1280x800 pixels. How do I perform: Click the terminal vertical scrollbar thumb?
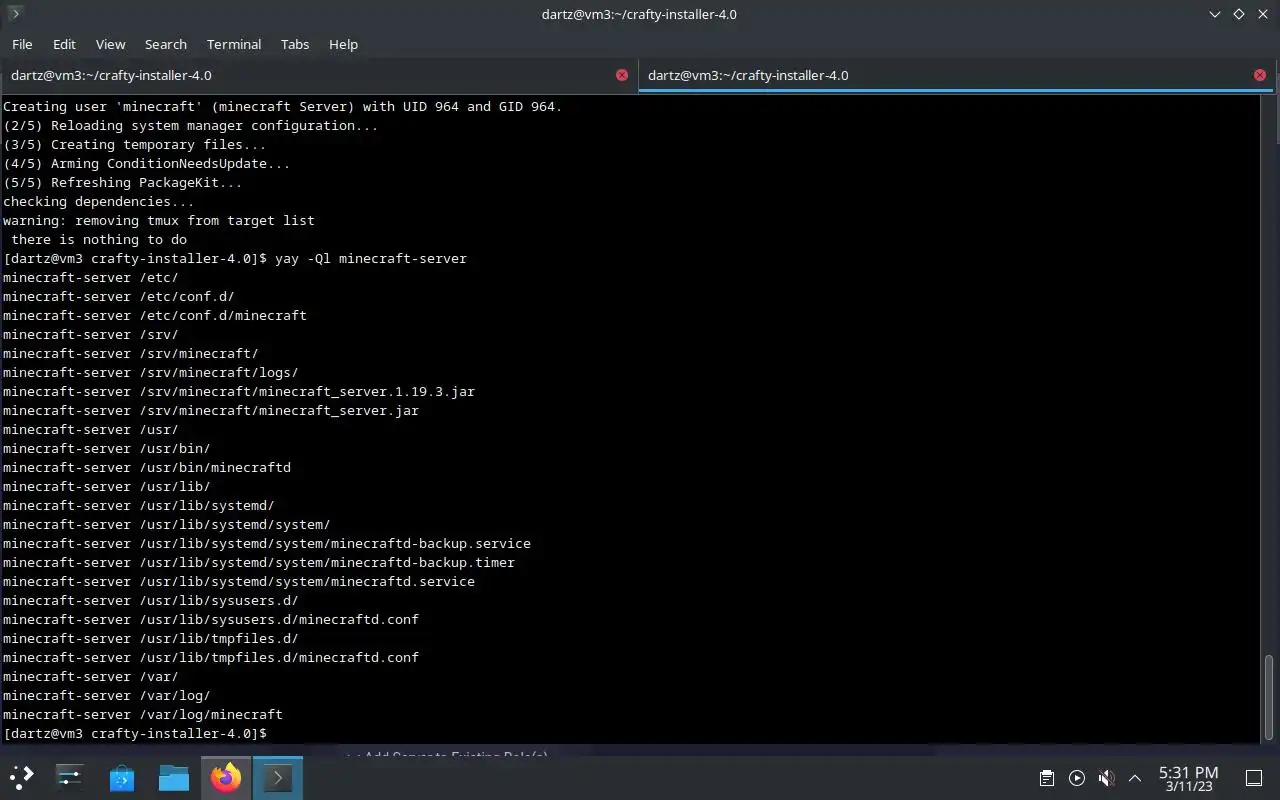pos(1269,698)
